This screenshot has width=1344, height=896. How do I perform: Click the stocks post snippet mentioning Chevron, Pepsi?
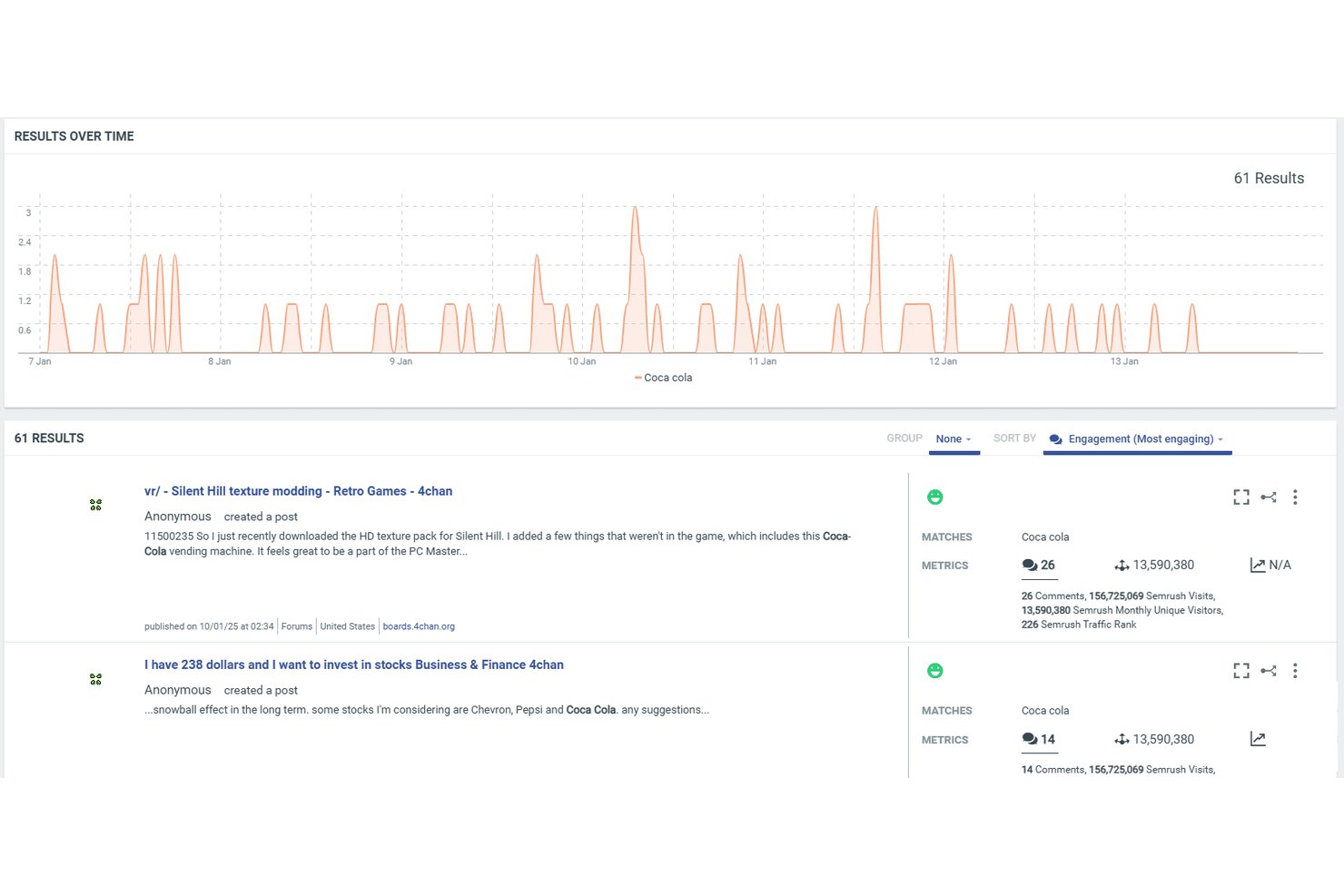click(x=427, y=710)
